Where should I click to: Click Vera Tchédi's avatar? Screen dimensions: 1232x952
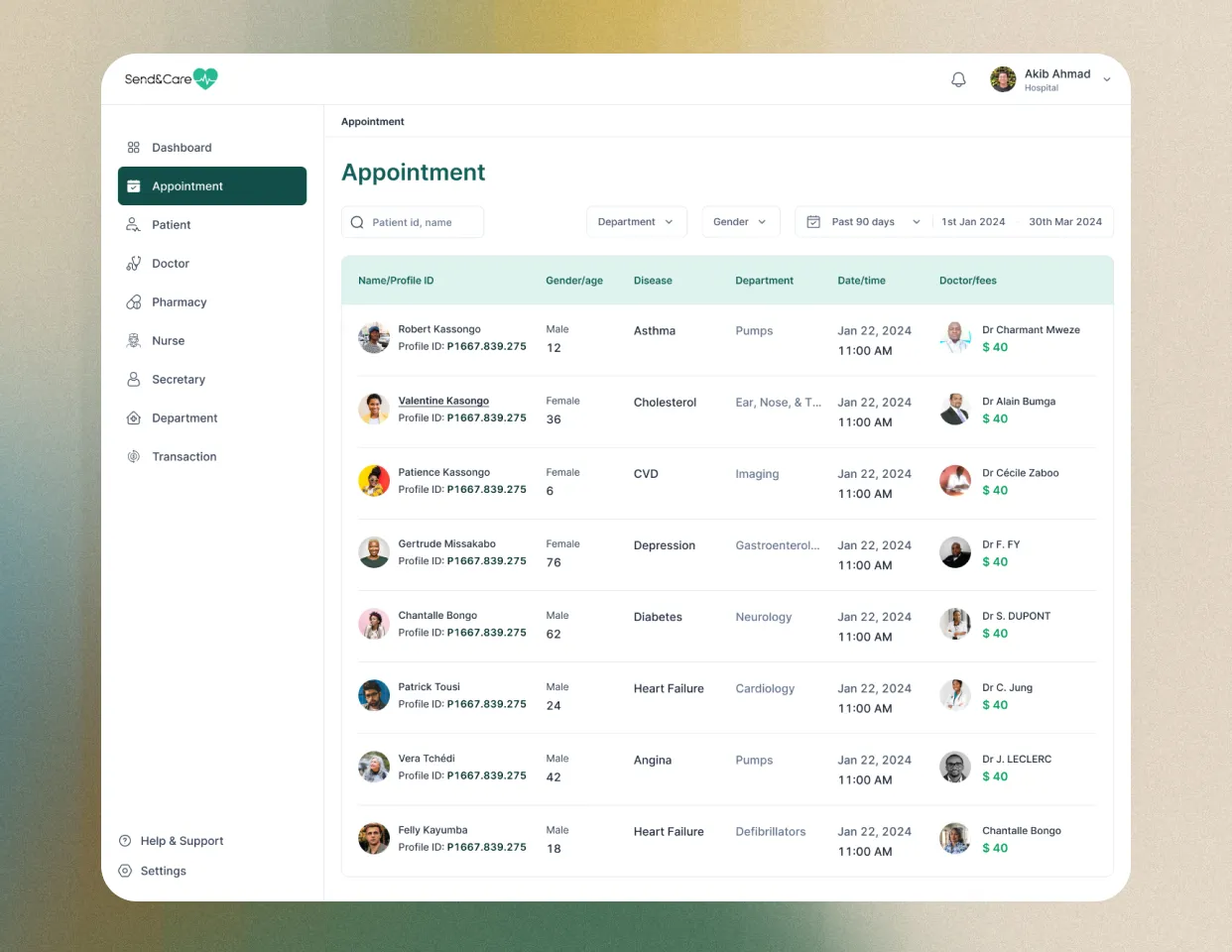(x=374, y=767)
